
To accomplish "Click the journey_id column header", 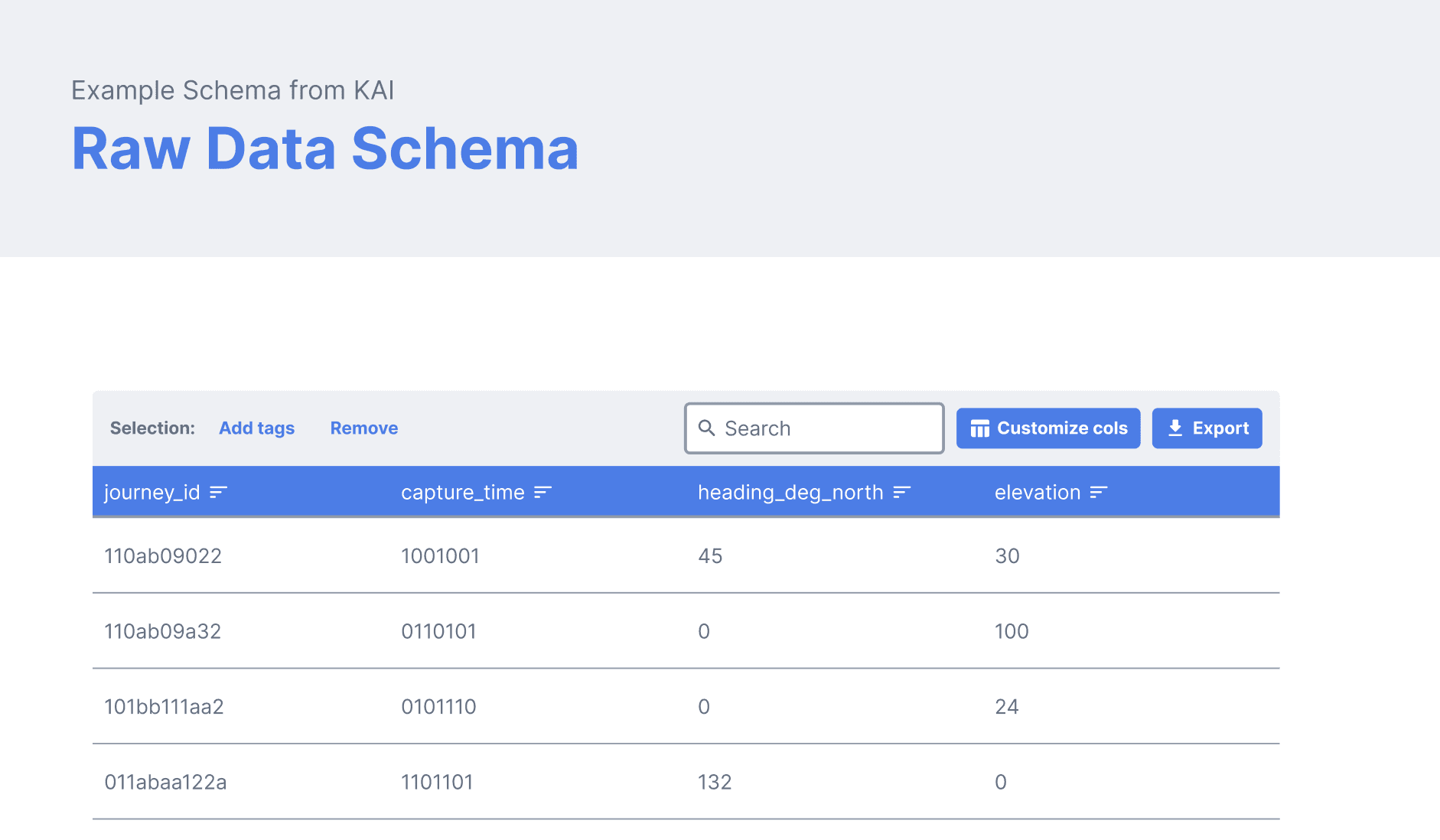I will [x=152, y=493].
